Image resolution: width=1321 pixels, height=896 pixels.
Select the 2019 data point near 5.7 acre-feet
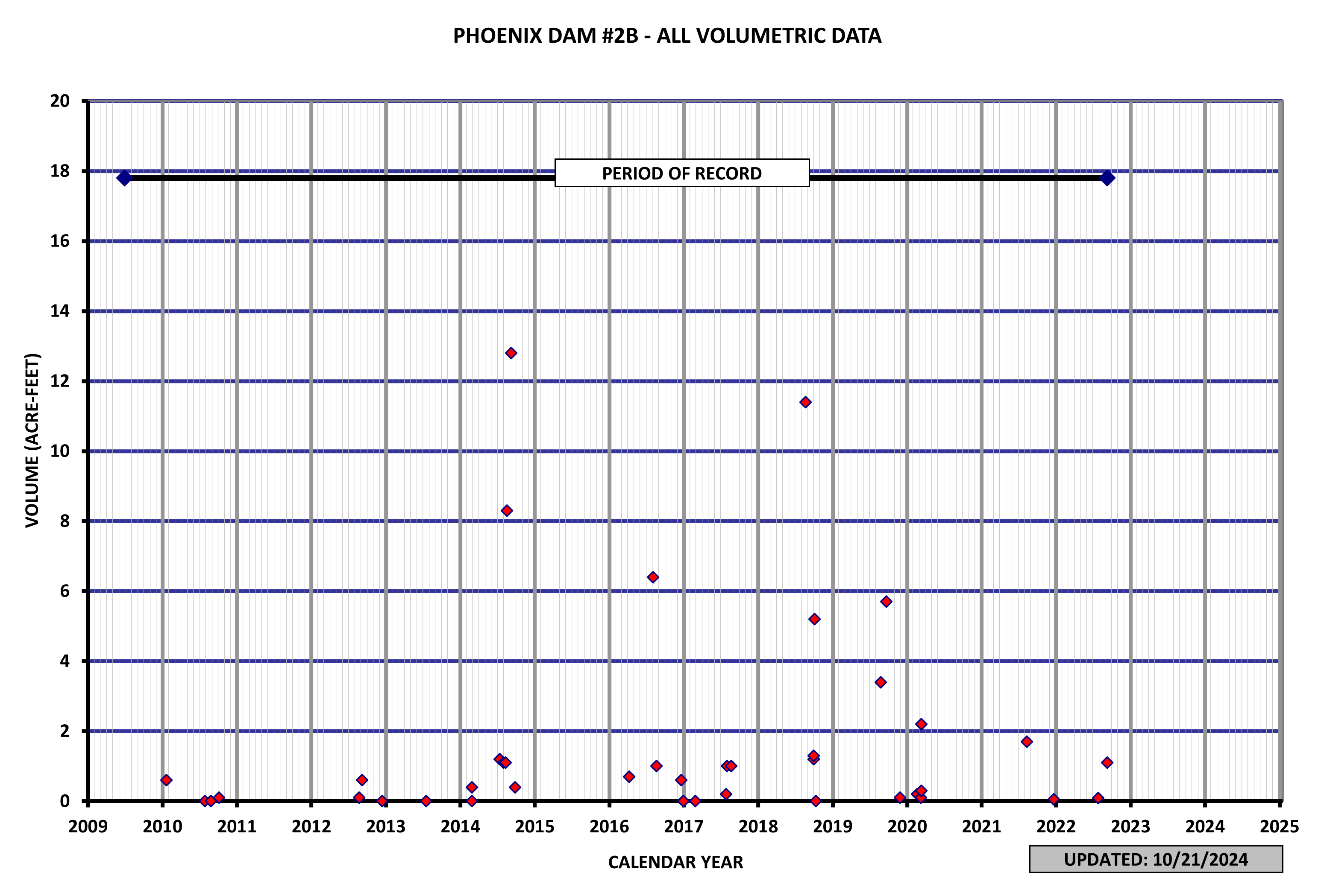(x=886, y=601)
